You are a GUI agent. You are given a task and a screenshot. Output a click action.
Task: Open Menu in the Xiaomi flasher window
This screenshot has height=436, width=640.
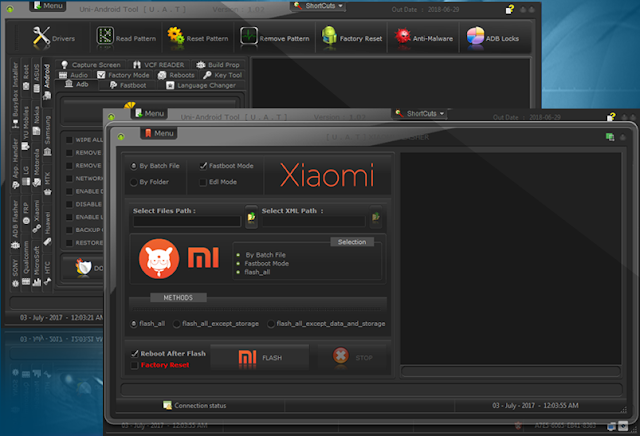[x=159, y=133]
